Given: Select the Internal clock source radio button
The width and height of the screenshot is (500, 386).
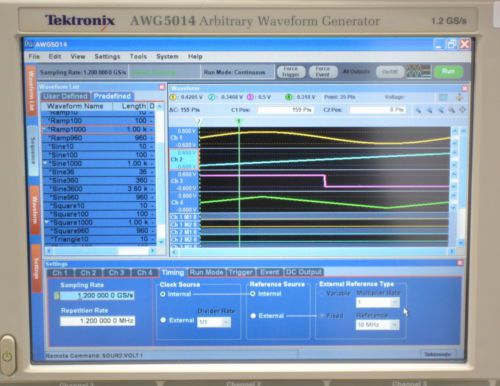Looking at the screenshot, I should coord(163,294).
